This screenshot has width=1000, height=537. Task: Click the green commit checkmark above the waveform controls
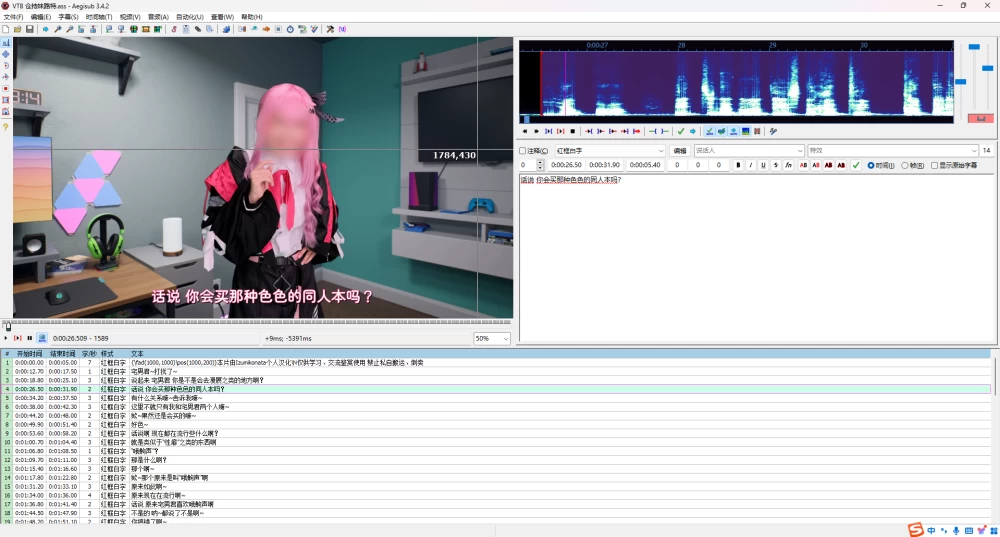pos(680,131)
